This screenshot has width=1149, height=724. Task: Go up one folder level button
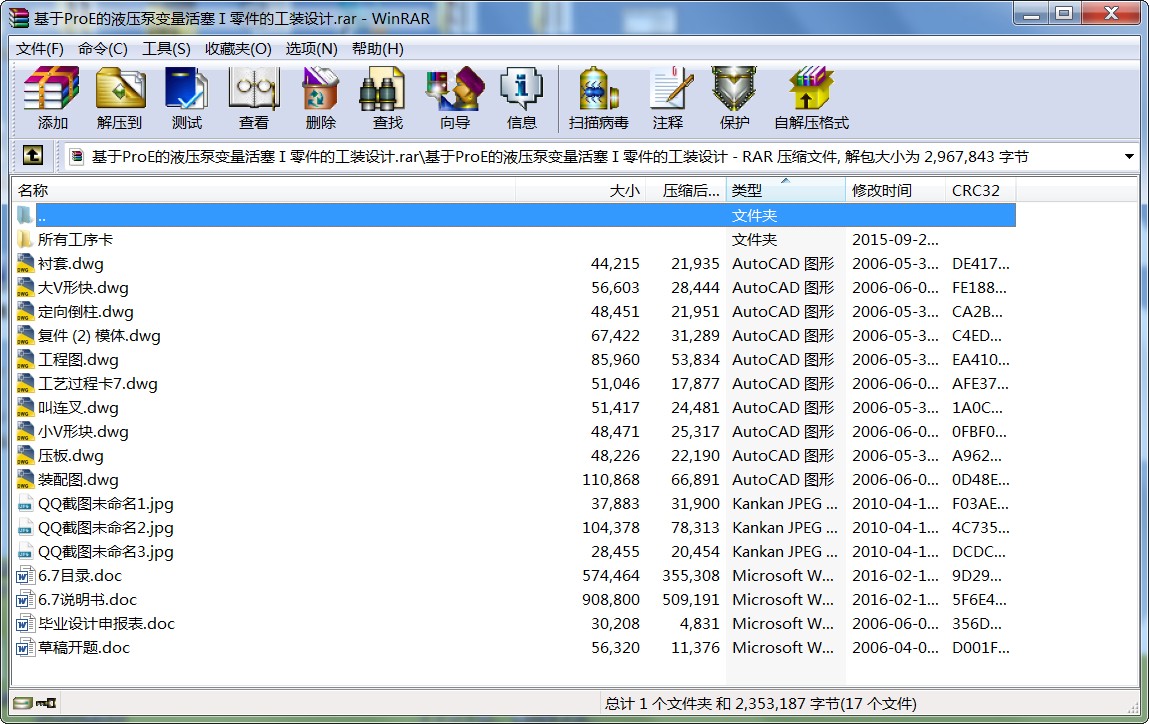point(33,156)
